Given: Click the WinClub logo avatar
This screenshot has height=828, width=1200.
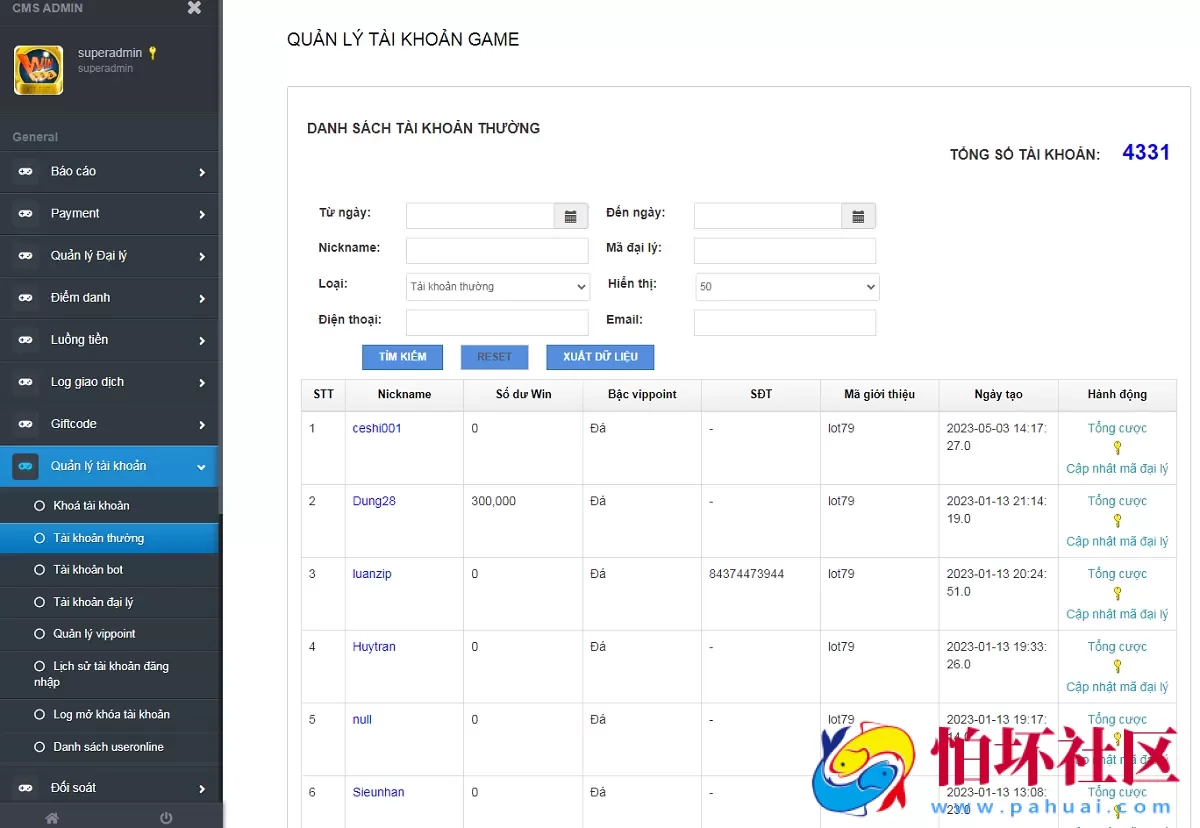Looking at the screenshot, I should tap(38, 69).
